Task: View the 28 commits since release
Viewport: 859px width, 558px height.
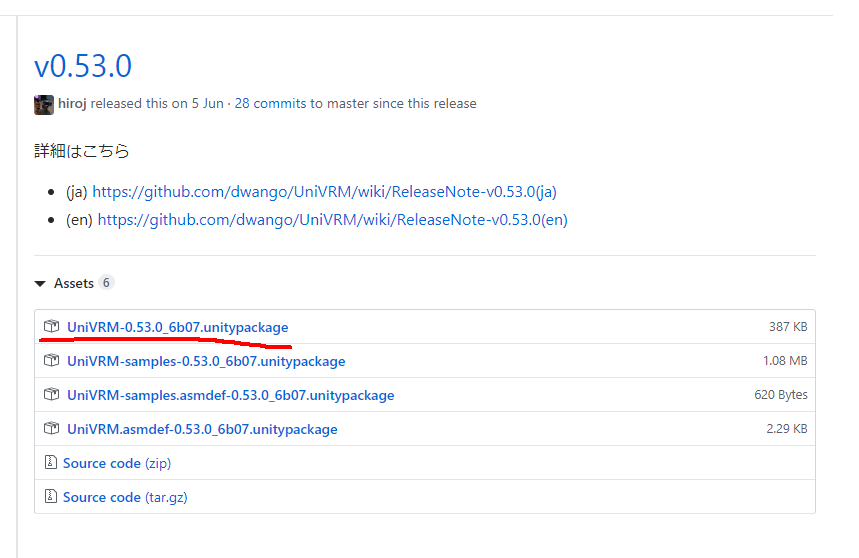Action: [270, 103]
